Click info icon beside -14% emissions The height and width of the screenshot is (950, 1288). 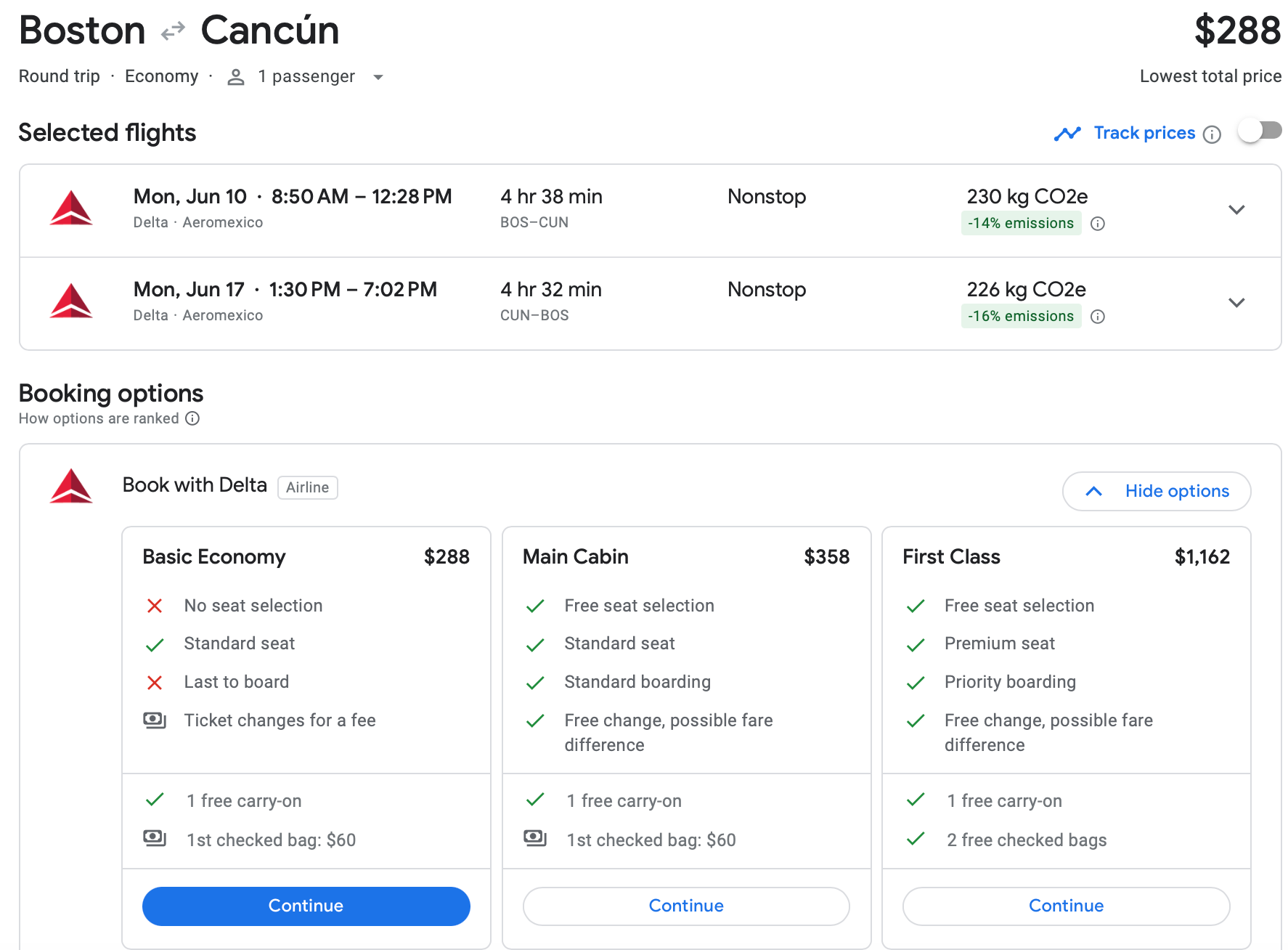(x=1098, y=224)
